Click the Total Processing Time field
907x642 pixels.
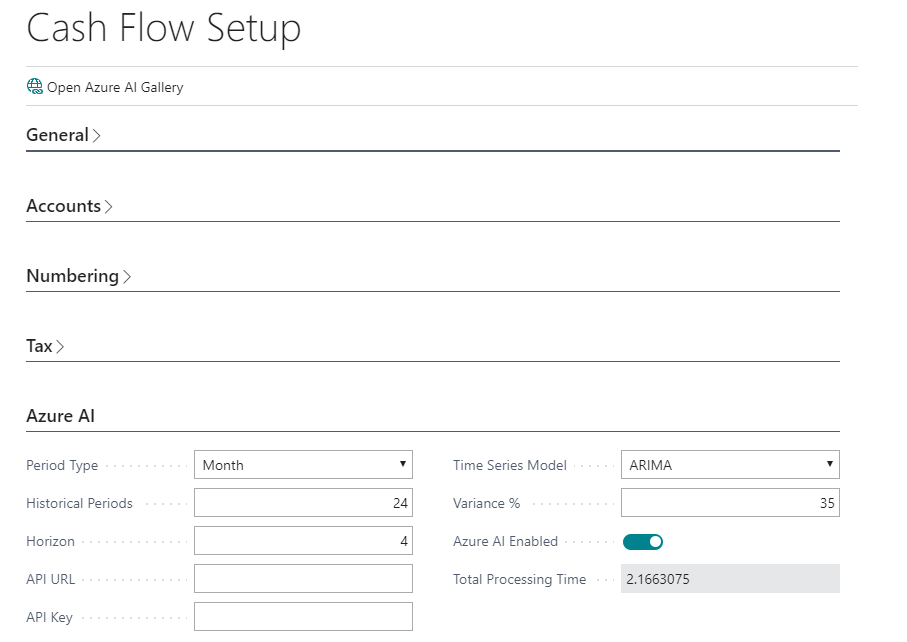click(x=730, y=579)
